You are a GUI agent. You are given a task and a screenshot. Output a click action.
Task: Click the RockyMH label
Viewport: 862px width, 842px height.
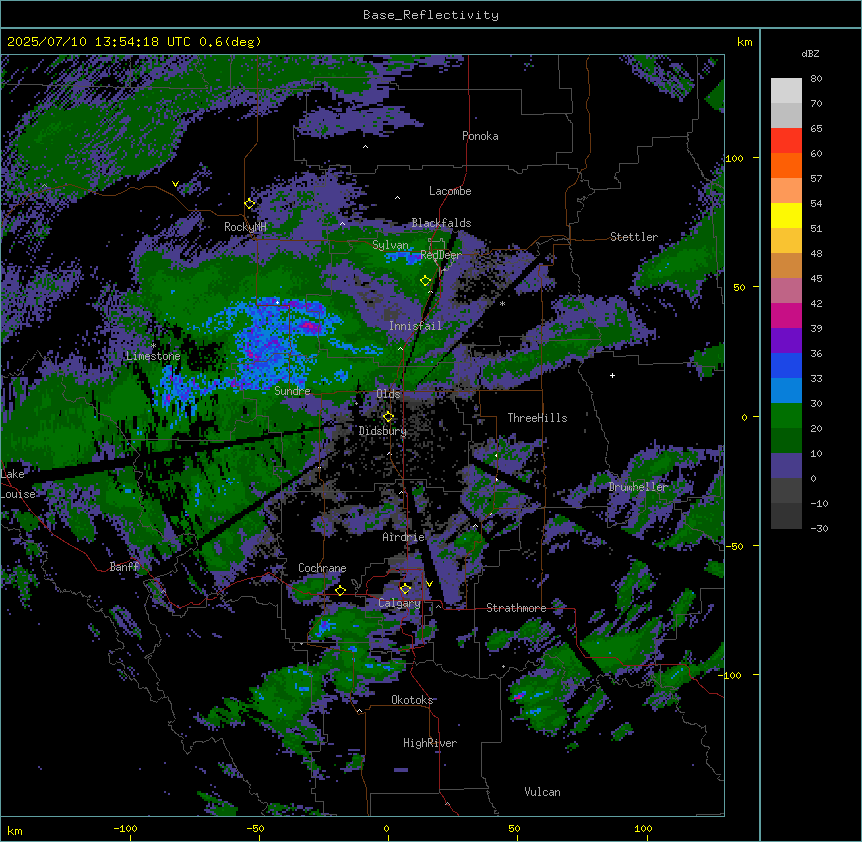tap(245, 227)
